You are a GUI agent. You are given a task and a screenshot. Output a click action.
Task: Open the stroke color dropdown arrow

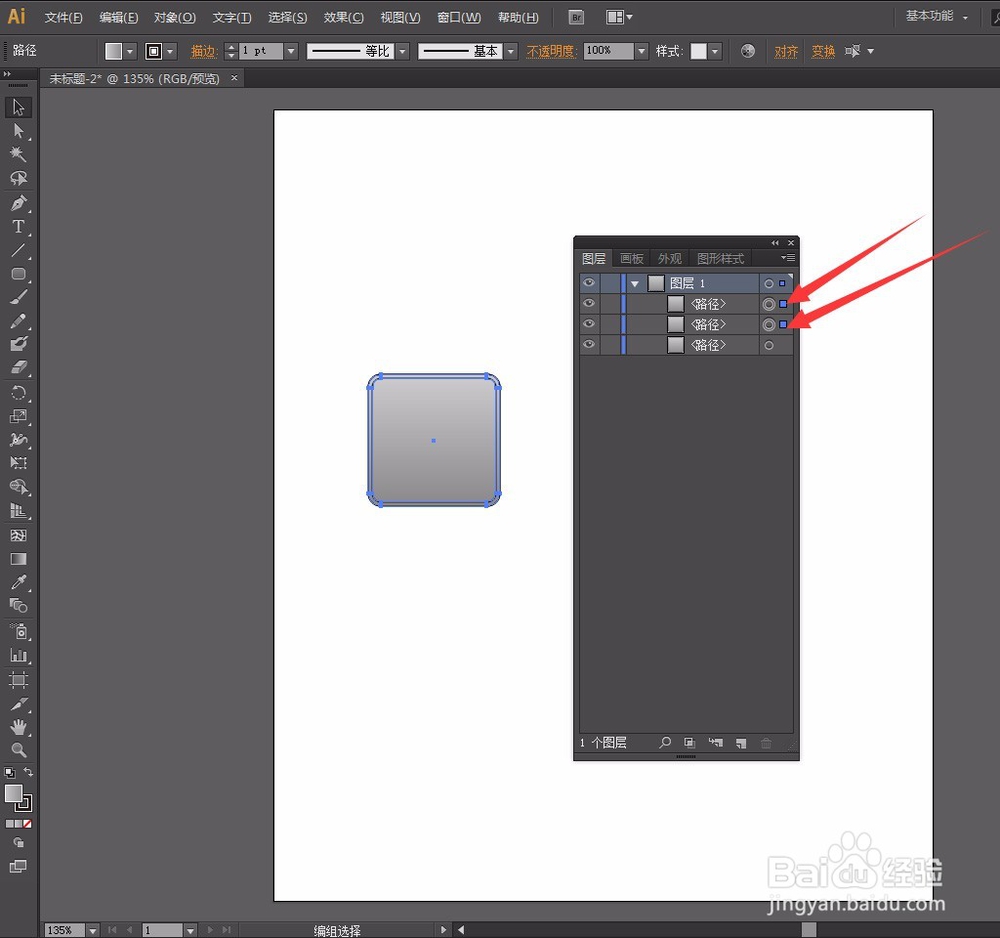[170, 51]
